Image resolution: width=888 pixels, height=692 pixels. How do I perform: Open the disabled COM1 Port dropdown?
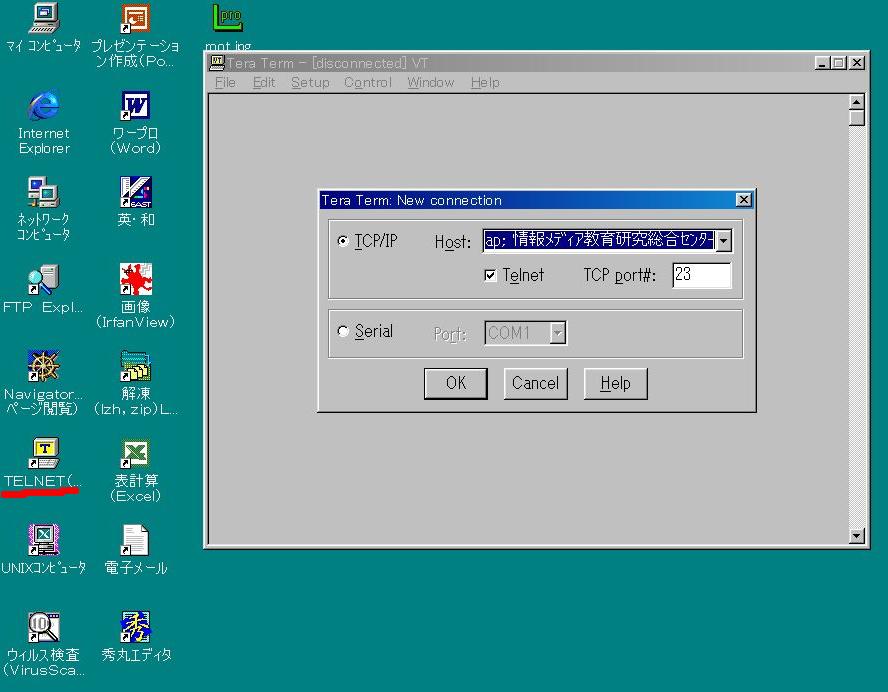(558, 333)
